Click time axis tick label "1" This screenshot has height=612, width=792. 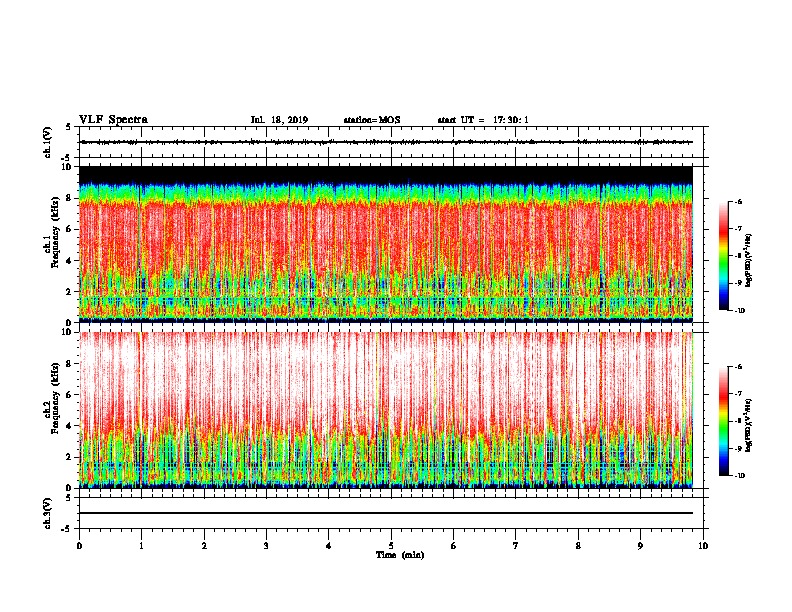[141, 546]
